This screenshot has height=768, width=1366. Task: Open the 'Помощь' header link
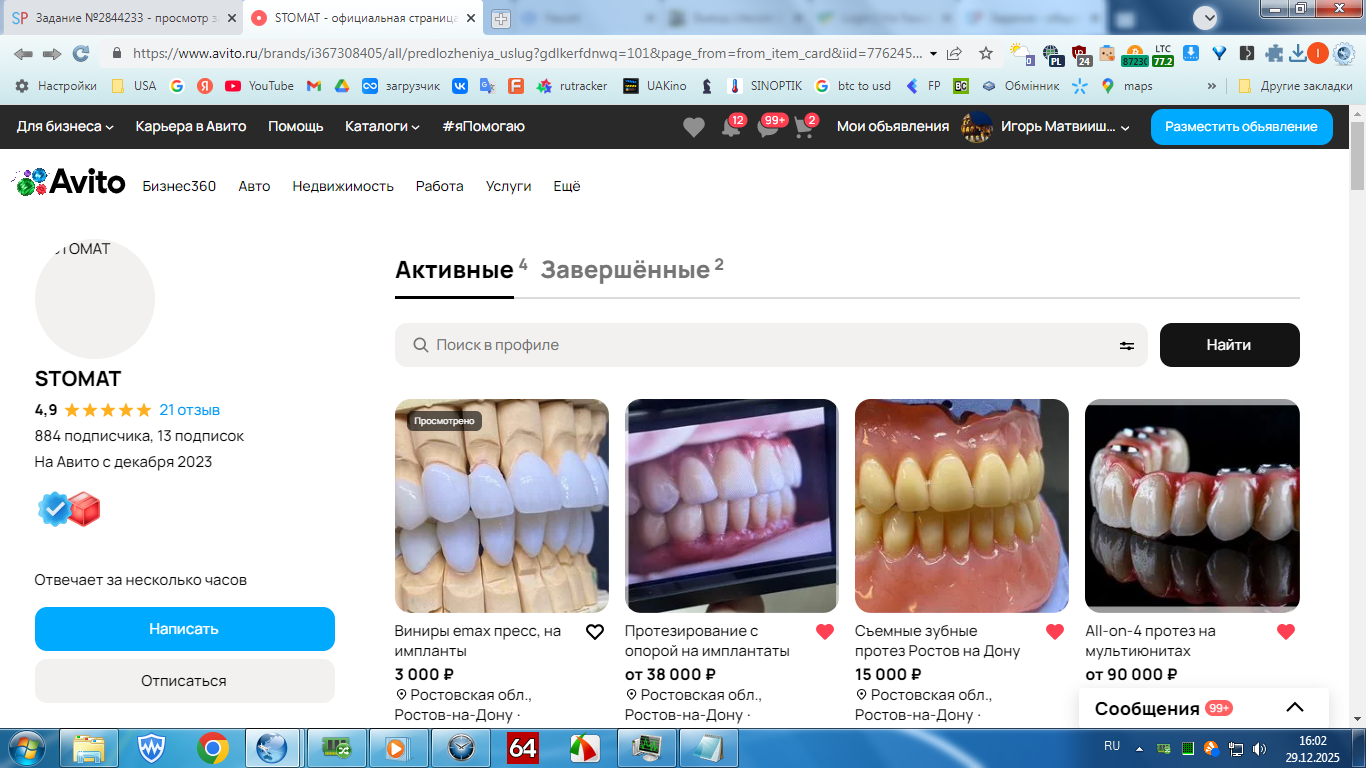[x=296, y=127]
